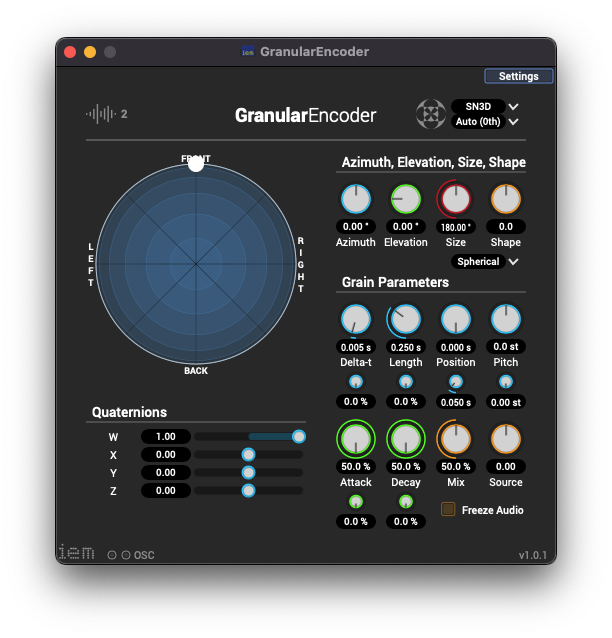The image size is (612, 638).
Task: Click the Quaternion W slider handle
Action: (x=299, y=437)
